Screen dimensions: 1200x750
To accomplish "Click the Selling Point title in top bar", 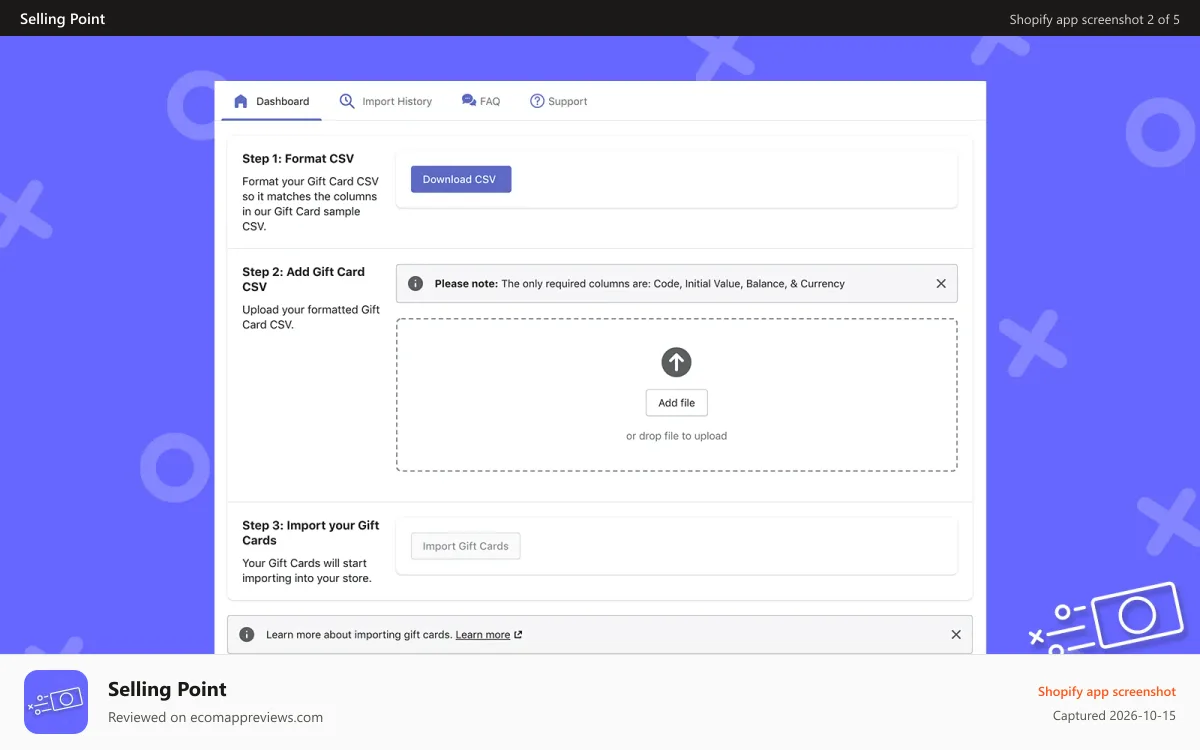I will [62, 19].
